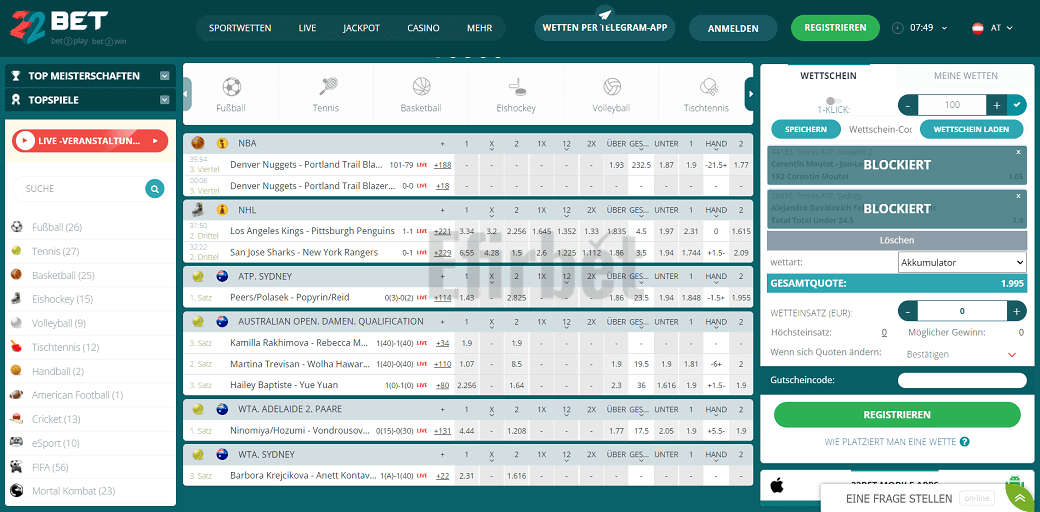Open the wettart Akkumulator dropdown
Viewport: 1040px width, 512px height.
coord(962,263)
